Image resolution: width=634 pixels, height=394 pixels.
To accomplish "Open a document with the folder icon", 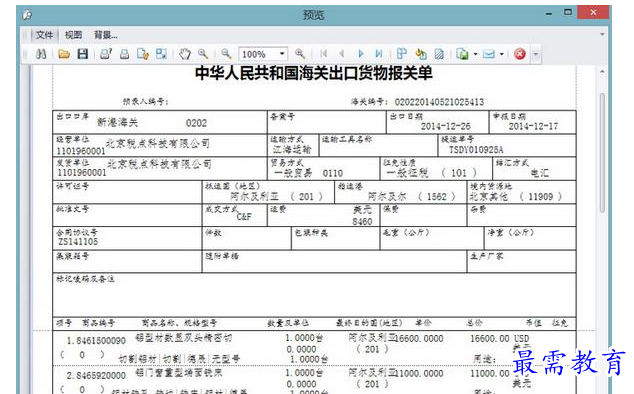I will point(64,54).
